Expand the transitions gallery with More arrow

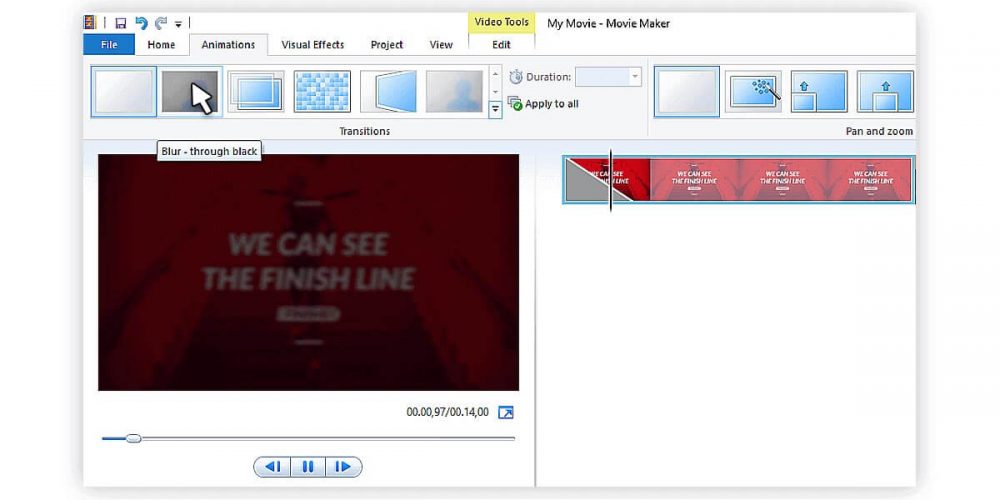(x=495, y=108)
